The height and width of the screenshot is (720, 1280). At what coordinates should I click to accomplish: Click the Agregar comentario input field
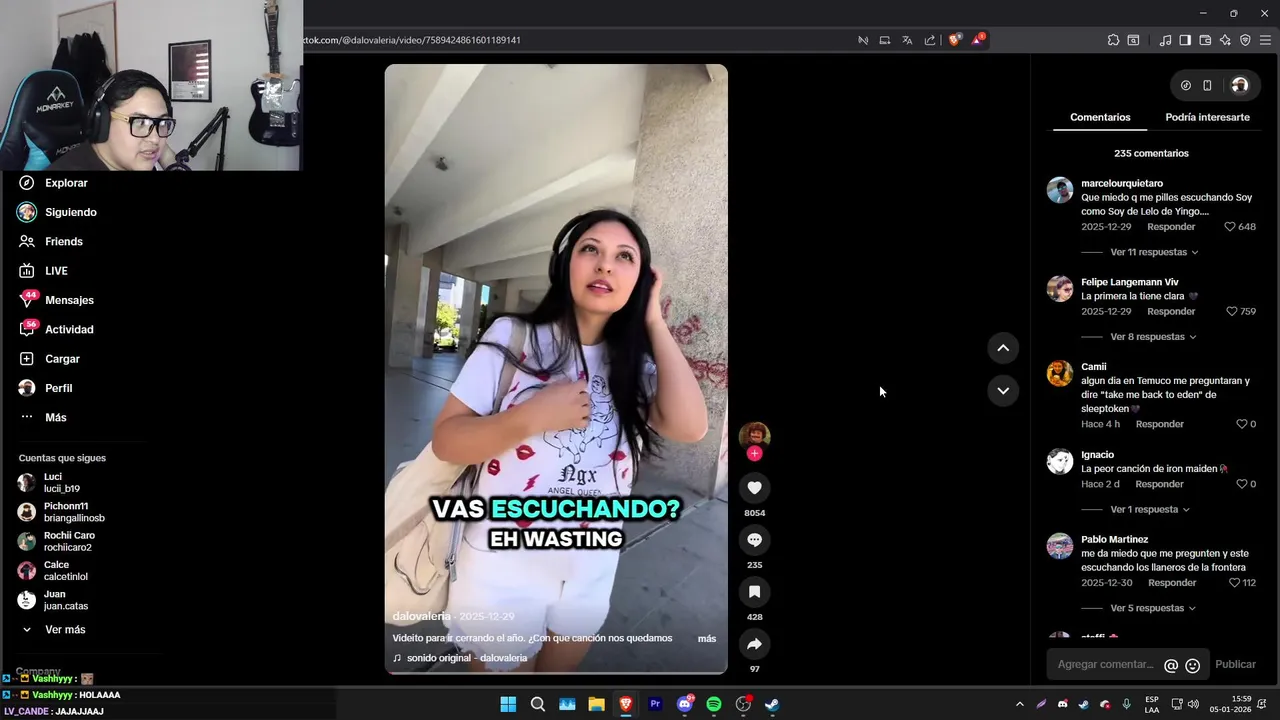(1105, 665)
